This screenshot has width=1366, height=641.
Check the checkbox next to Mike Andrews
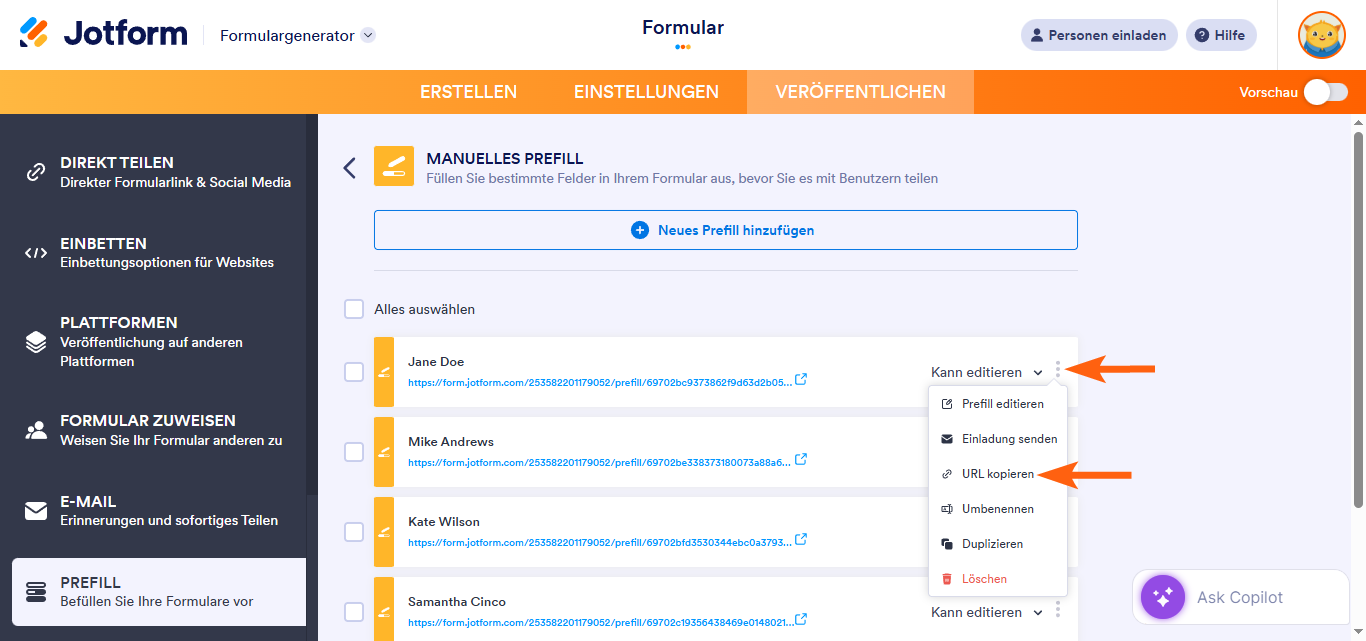[x=353, y=452]
